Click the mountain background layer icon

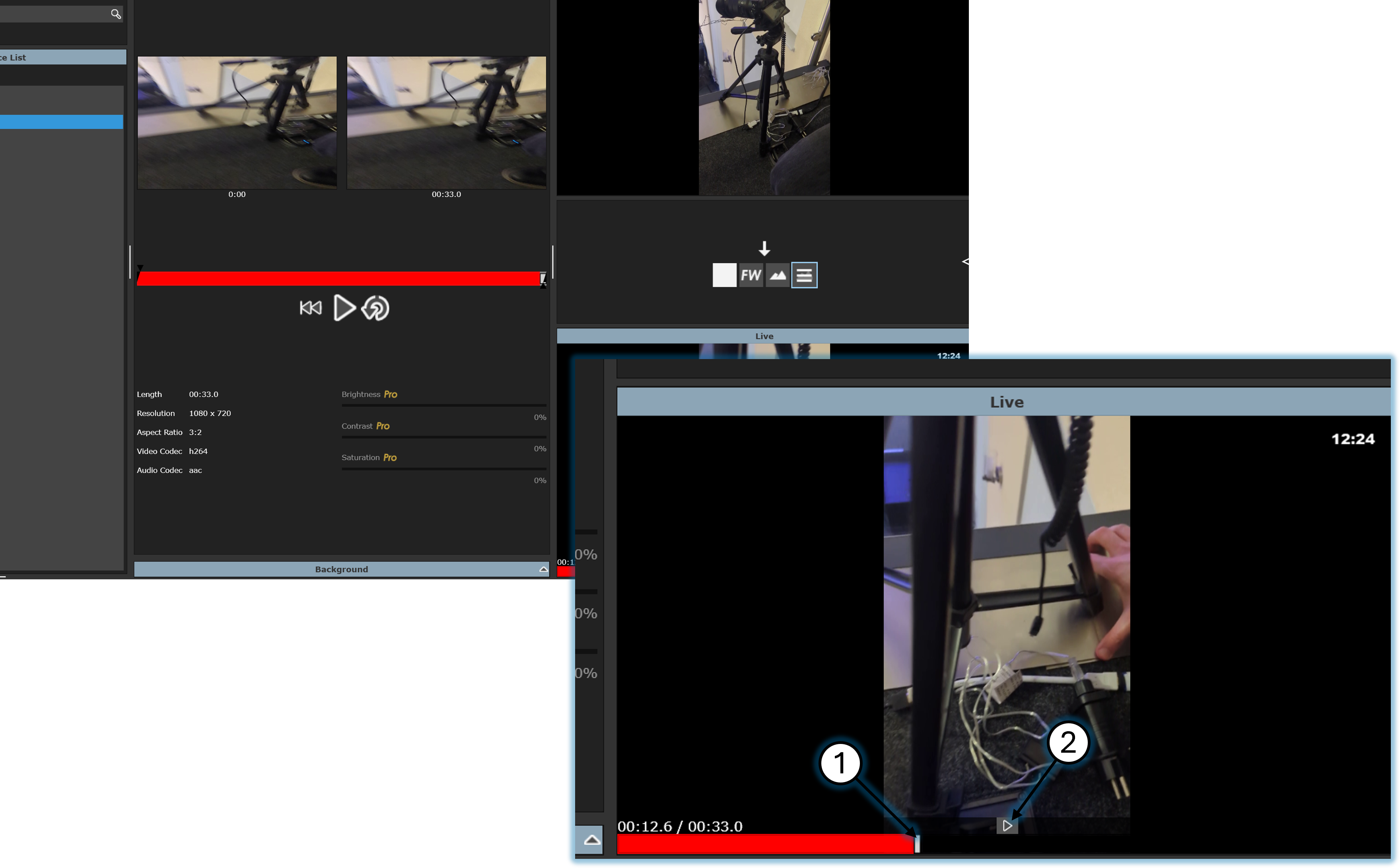pos(778,276)
